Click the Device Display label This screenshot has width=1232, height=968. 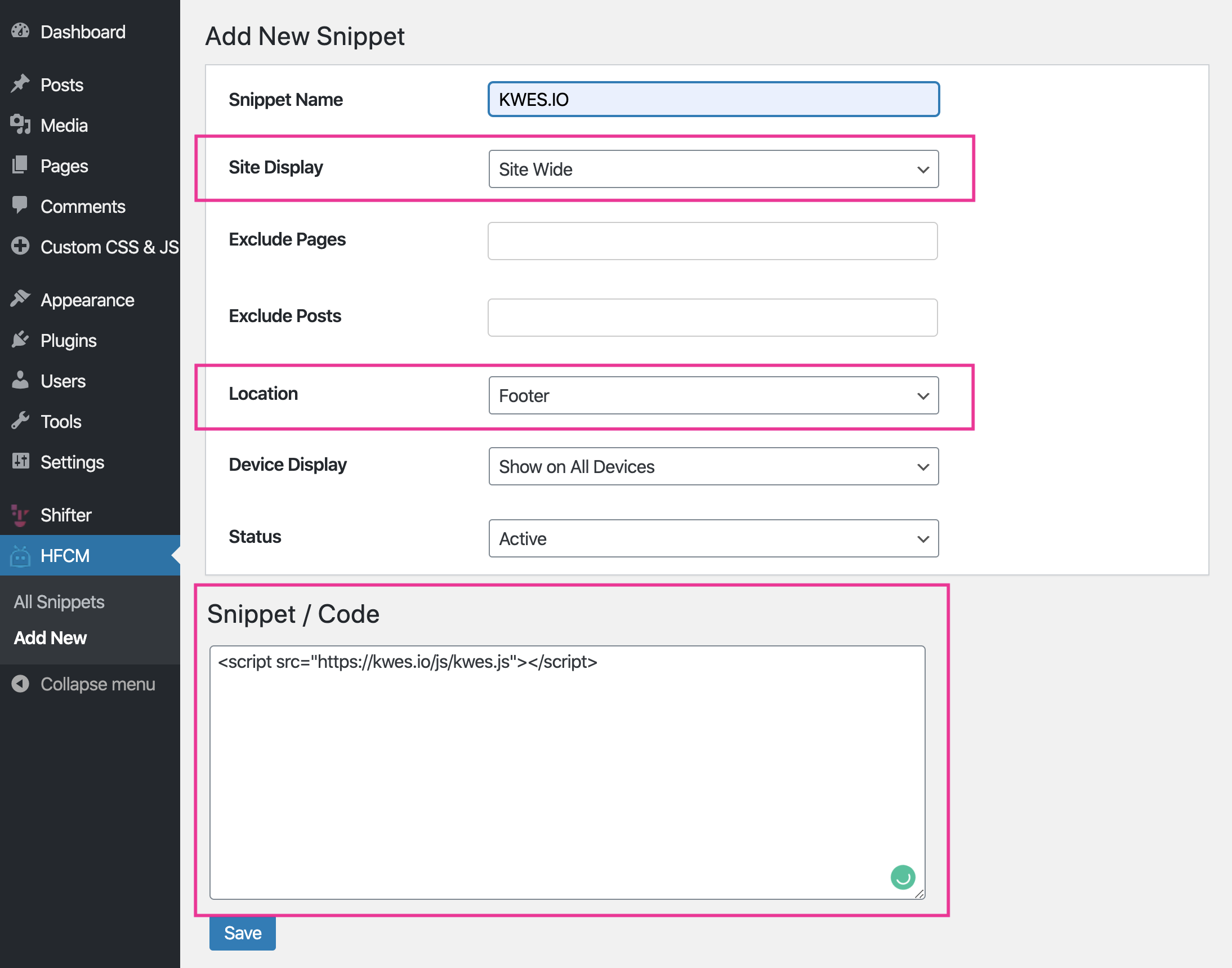[x=288, y=465]
